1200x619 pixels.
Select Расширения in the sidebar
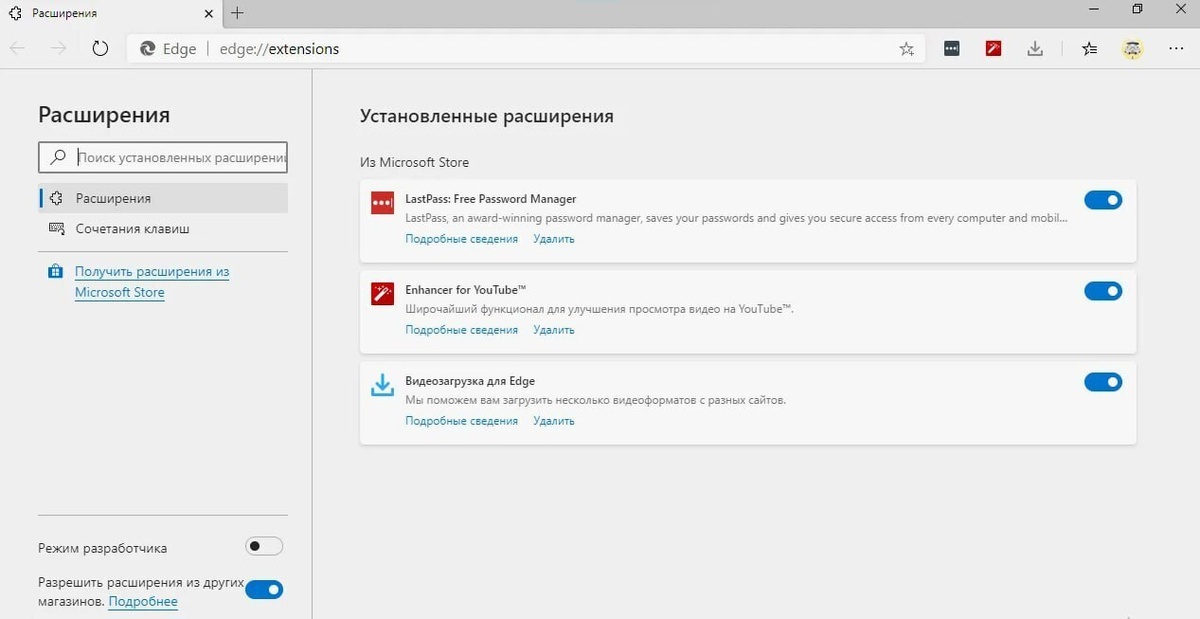click(163, 198)
